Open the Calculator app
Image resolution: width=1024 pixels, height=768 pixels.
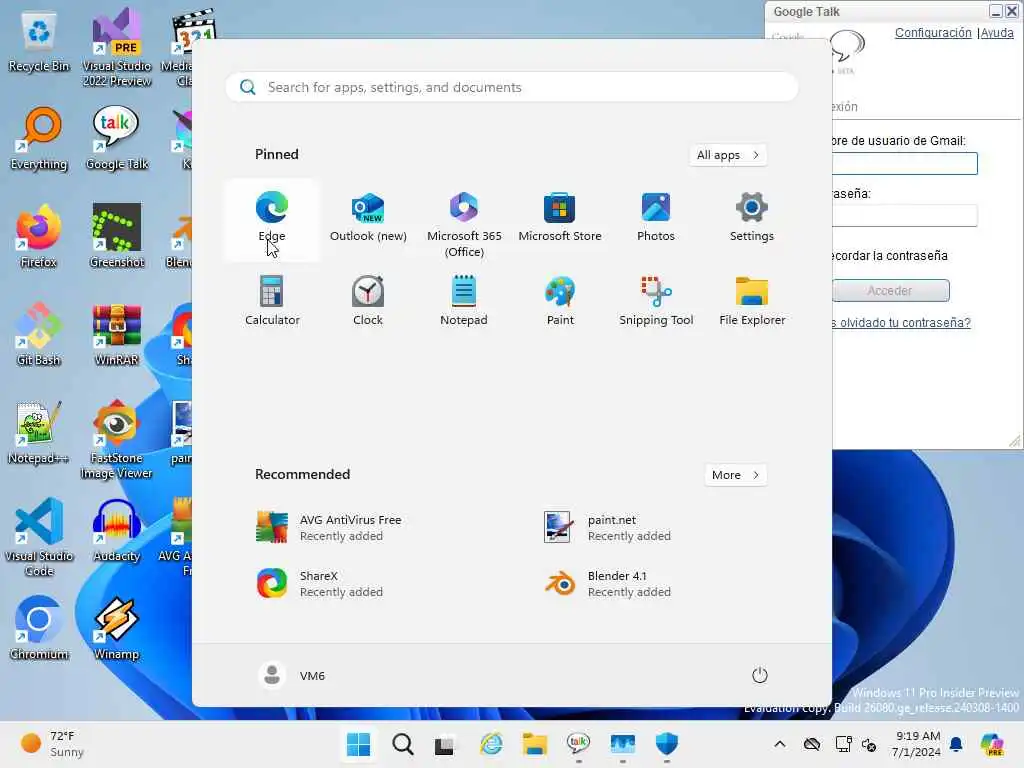[x=272, y=302]
